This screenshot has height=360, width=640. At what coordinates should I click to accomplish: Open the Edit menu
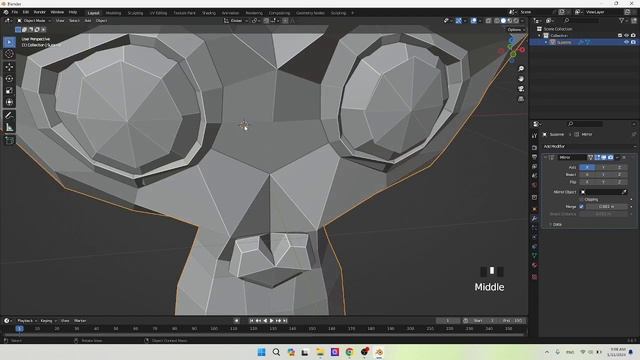[26, 13]
